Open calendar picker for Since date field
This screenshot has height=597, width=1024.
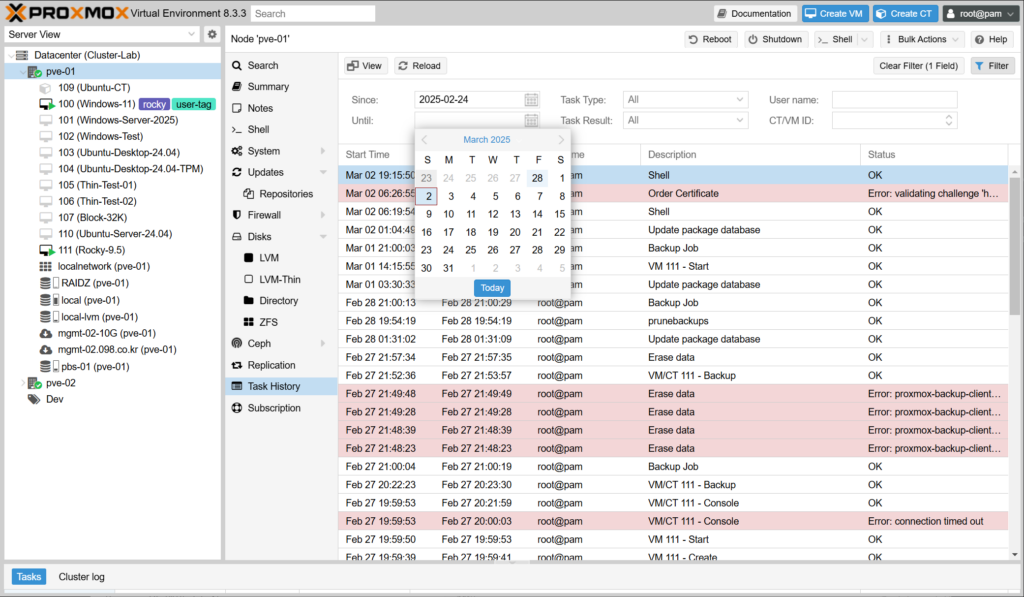(532, 100)
